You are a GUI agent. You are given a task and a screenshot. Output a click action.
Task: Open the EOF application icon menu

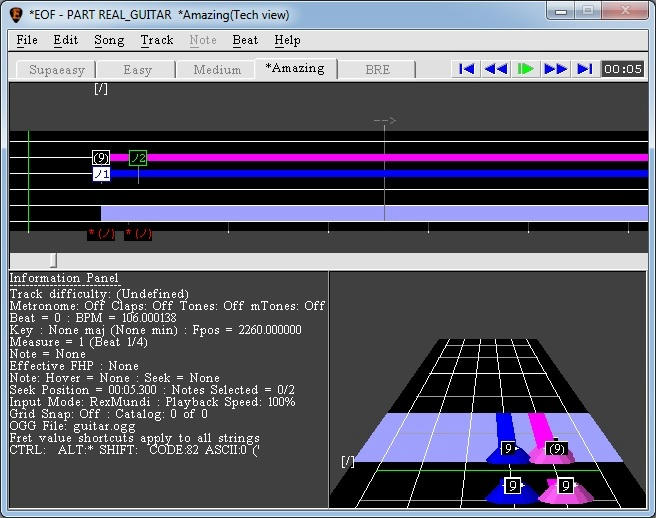[x=16, y=13]
